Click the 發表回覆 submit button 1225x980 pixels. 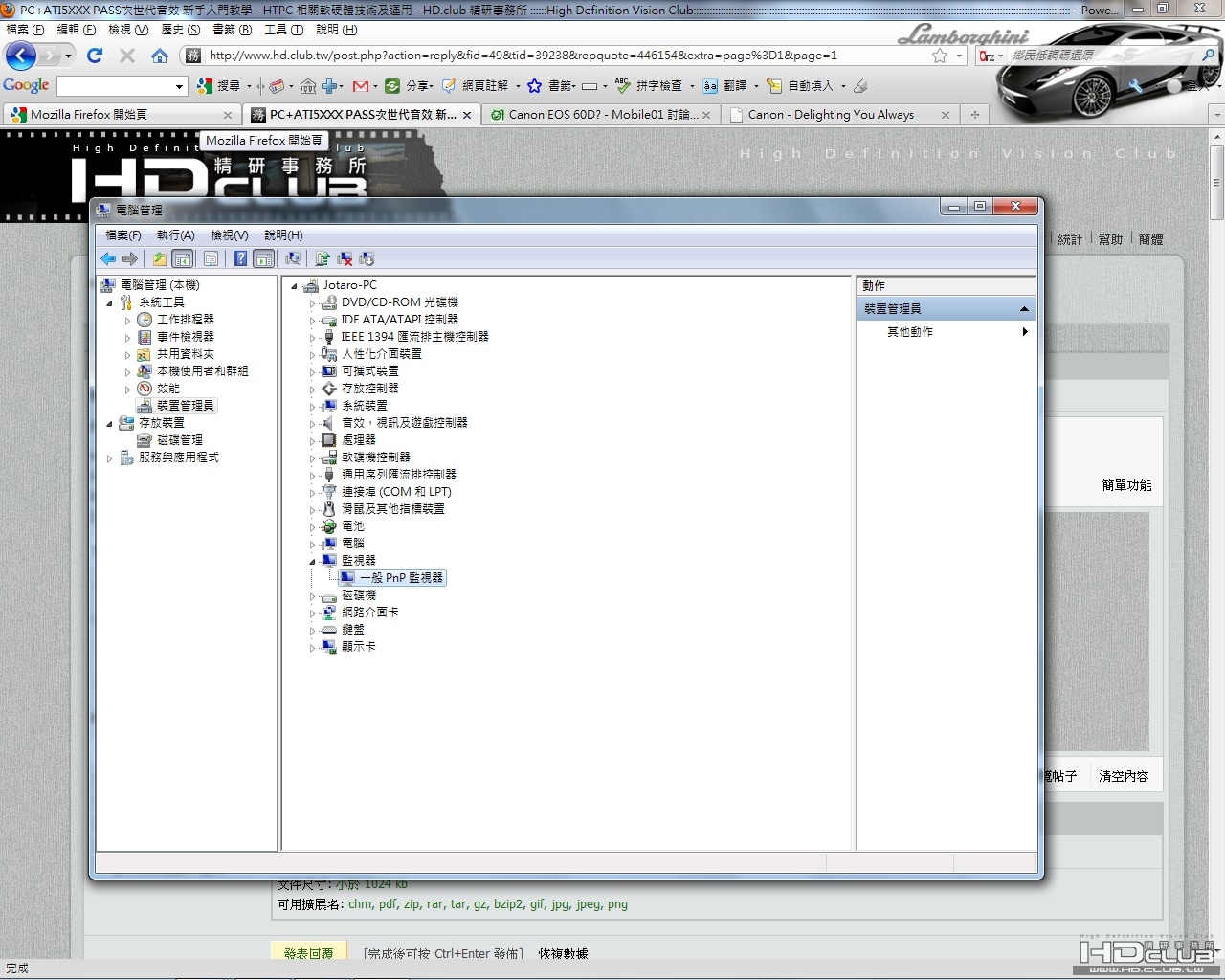(308, 953)
